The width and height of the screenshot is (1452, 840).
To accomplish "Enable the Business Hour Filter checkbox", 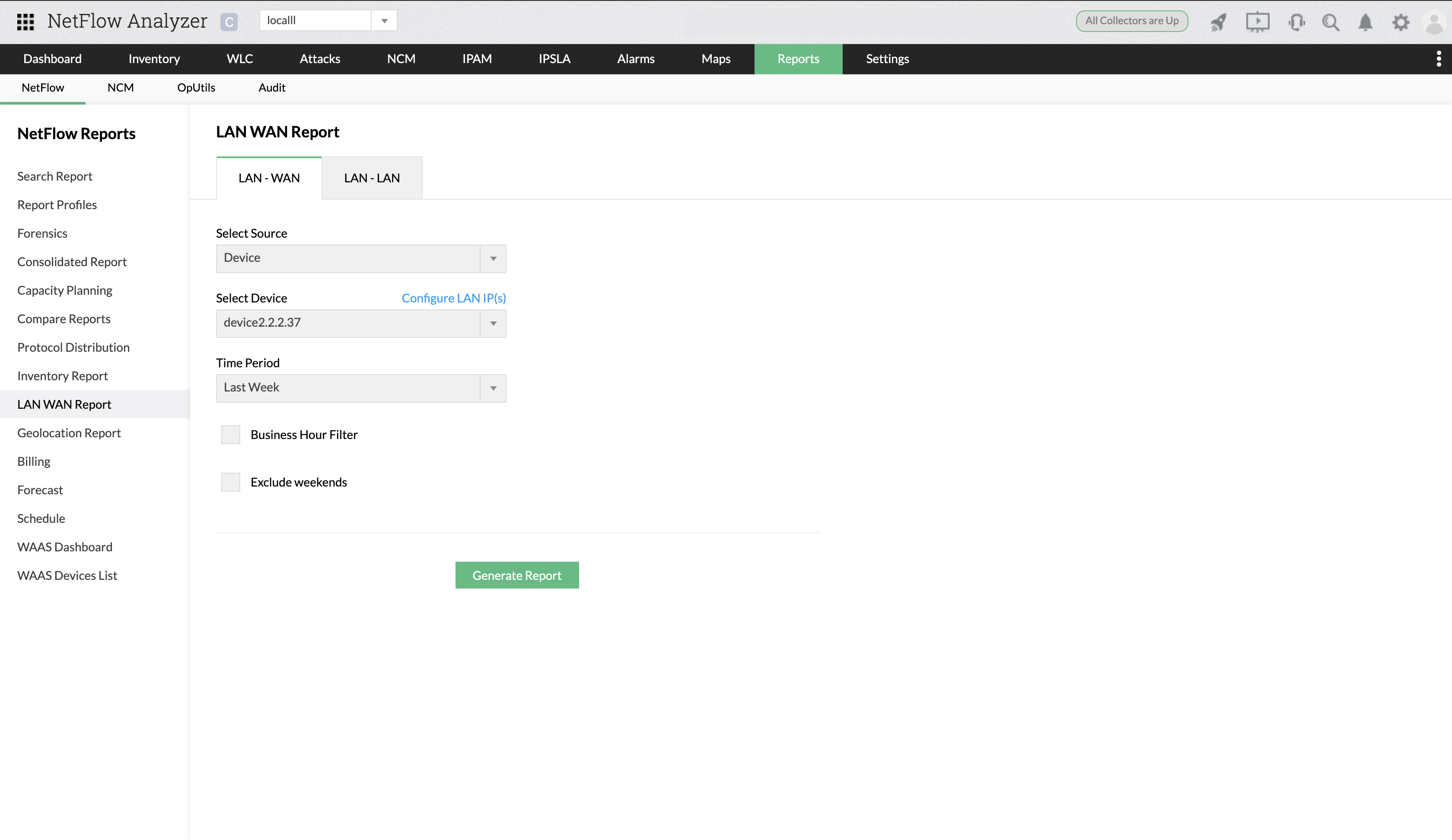I will pos(230,434).
